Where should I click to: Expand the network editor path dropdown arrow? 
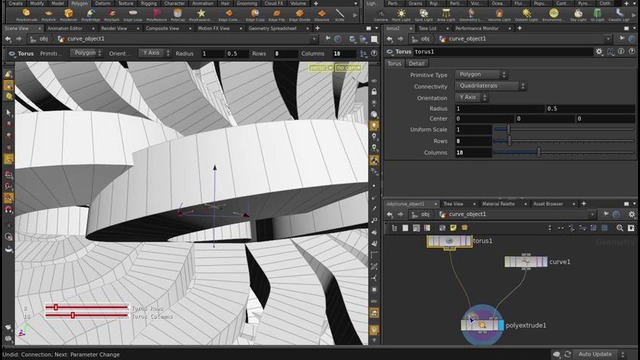(592, 214)
